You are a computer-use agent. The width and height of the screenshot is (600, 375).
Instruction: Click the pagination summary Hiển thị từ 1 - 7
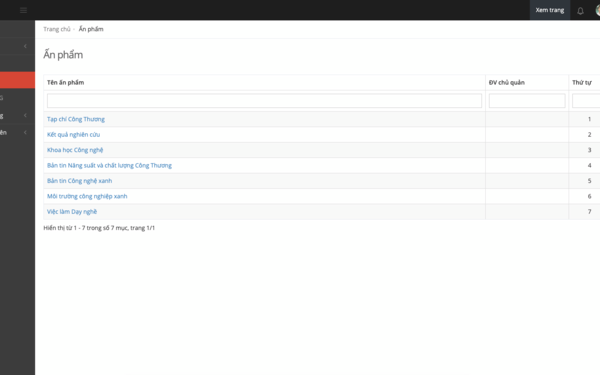pos(99,228)
